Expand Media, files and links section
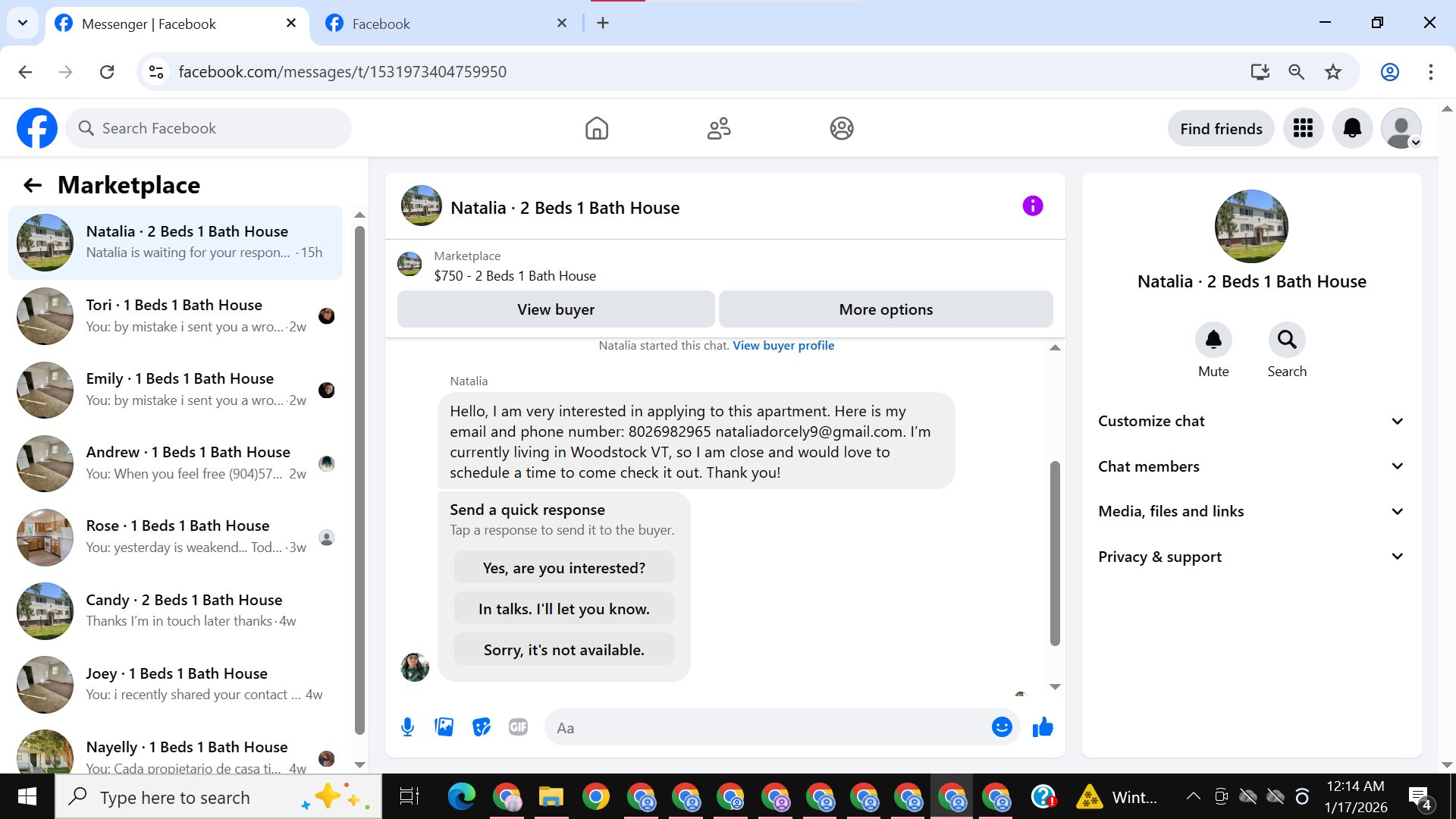Viewport: 1456px width, 819px height. 1250,511
